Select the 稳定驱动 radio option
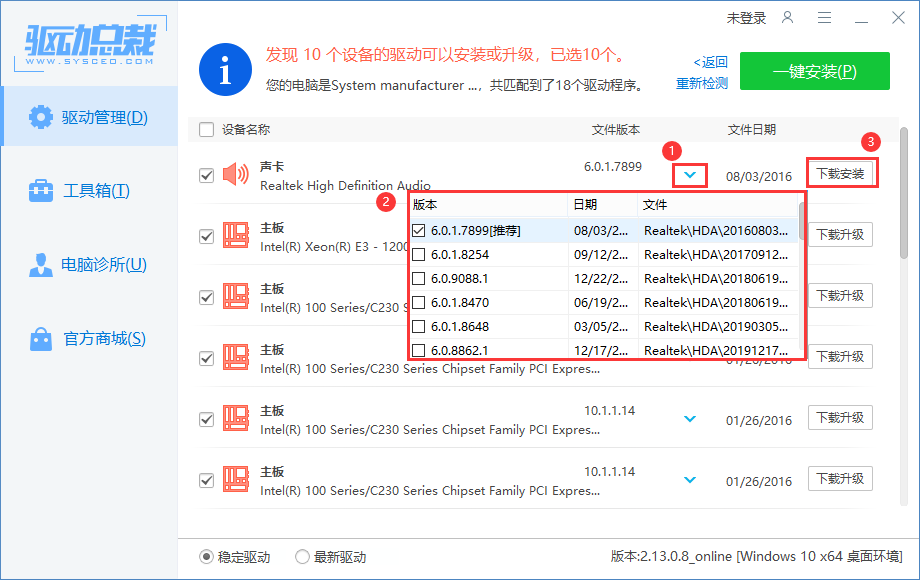Viewport: 920px width, 580px height. 206,557
